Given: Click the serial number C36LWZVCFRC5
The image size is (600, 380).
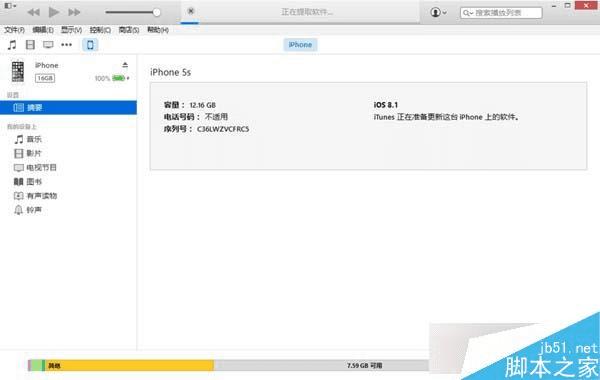Looking at the screenshot, I should coord(223,129).
